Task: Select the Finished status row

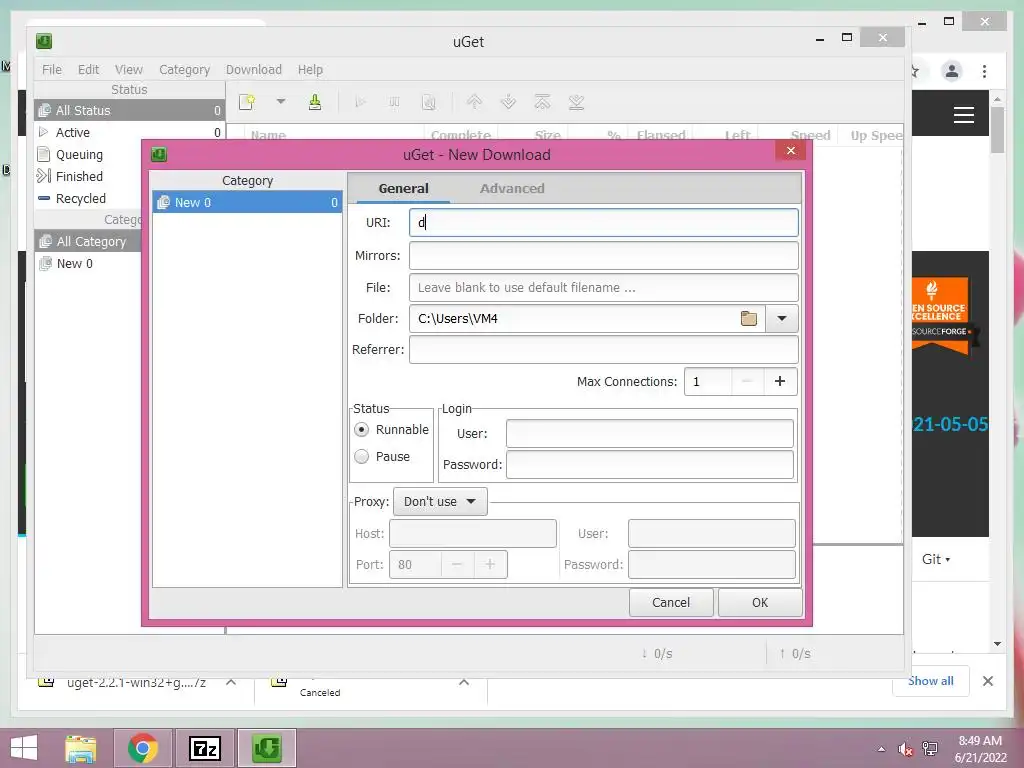Action: (88, 176)
